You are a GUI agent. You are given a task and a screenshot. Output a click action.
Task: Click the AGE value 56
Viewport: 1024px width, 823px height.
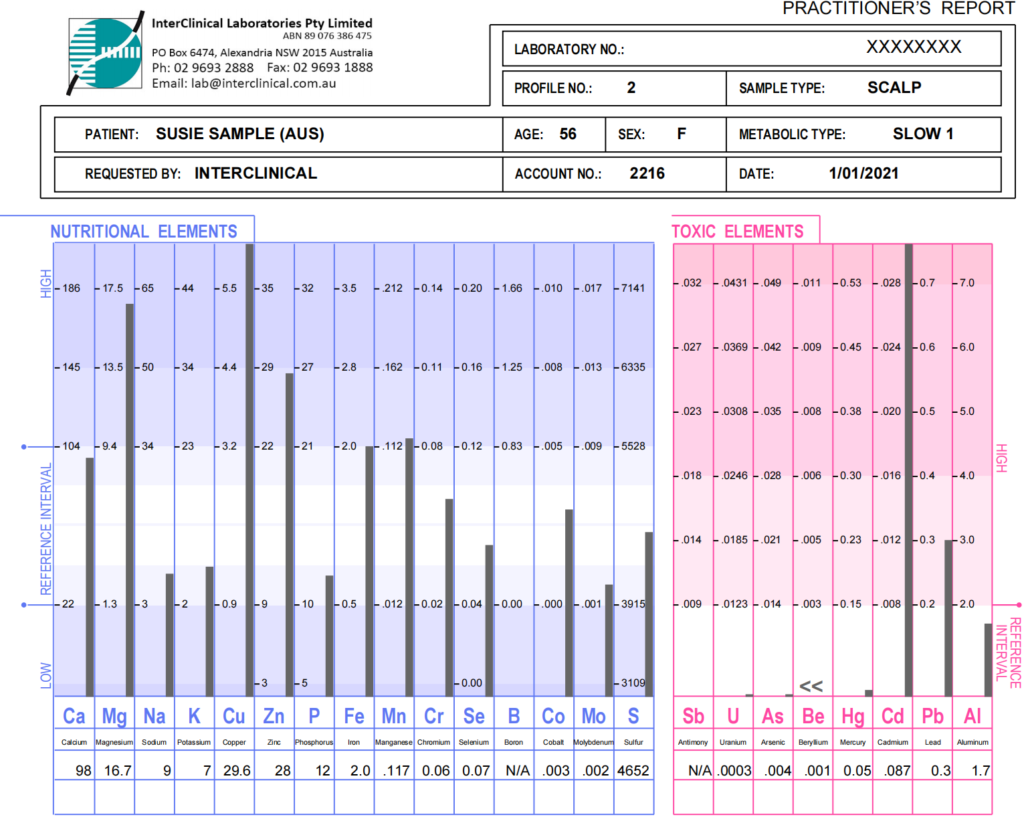coord(568,134)
